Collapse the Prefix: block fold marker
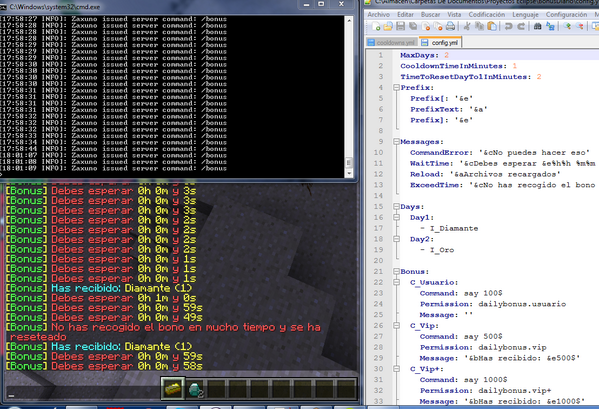 pos(396,87)
